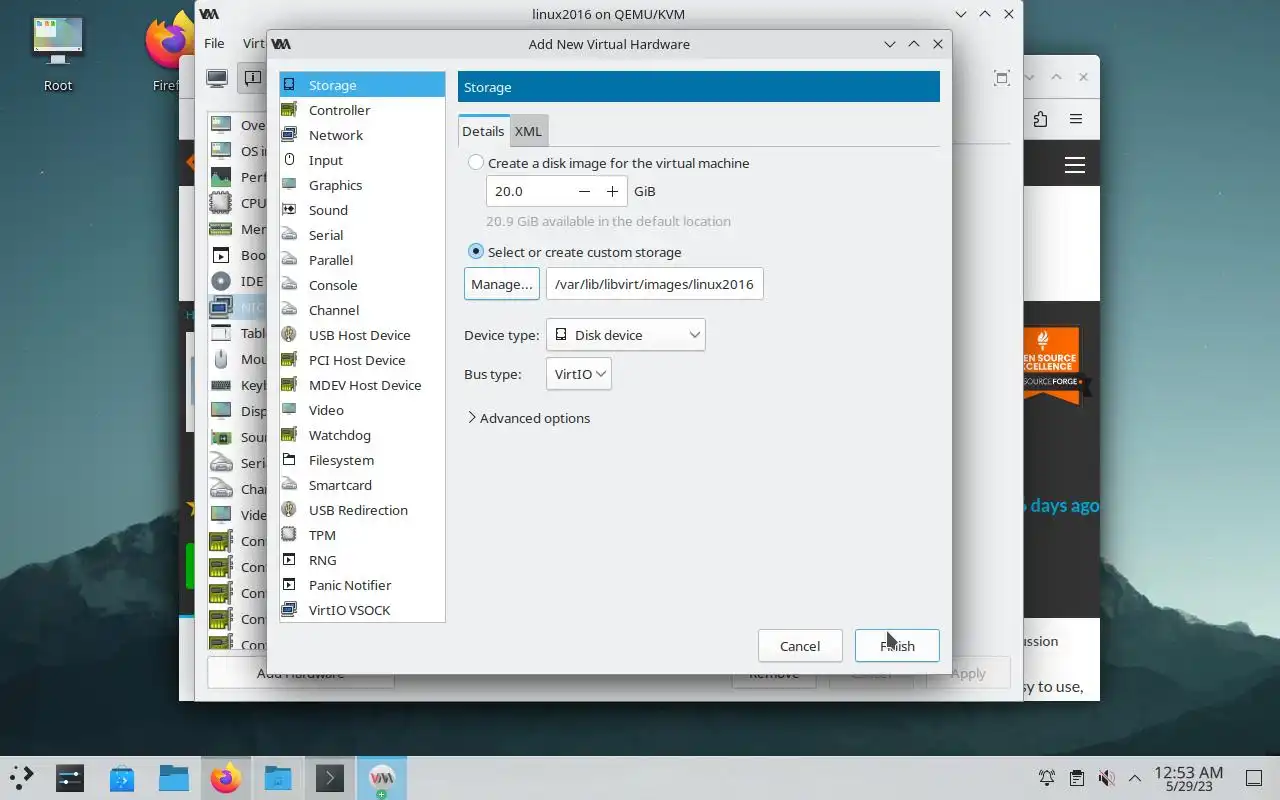1280x800 pixels.
Task: Expand hidden system tray icons arrow
Action: 1135,778
